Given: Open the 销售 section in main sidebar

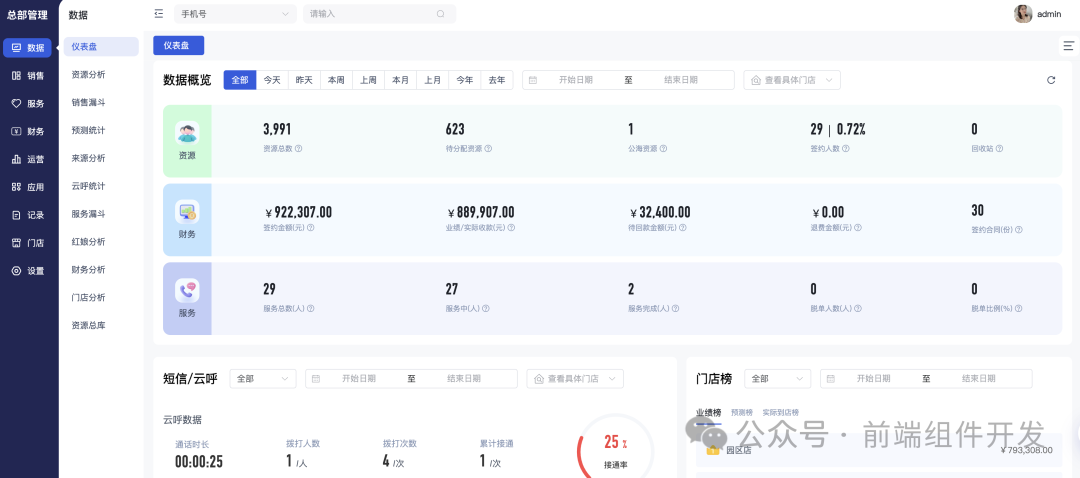Looking at the screenshot, I should [x=28, y=76].
